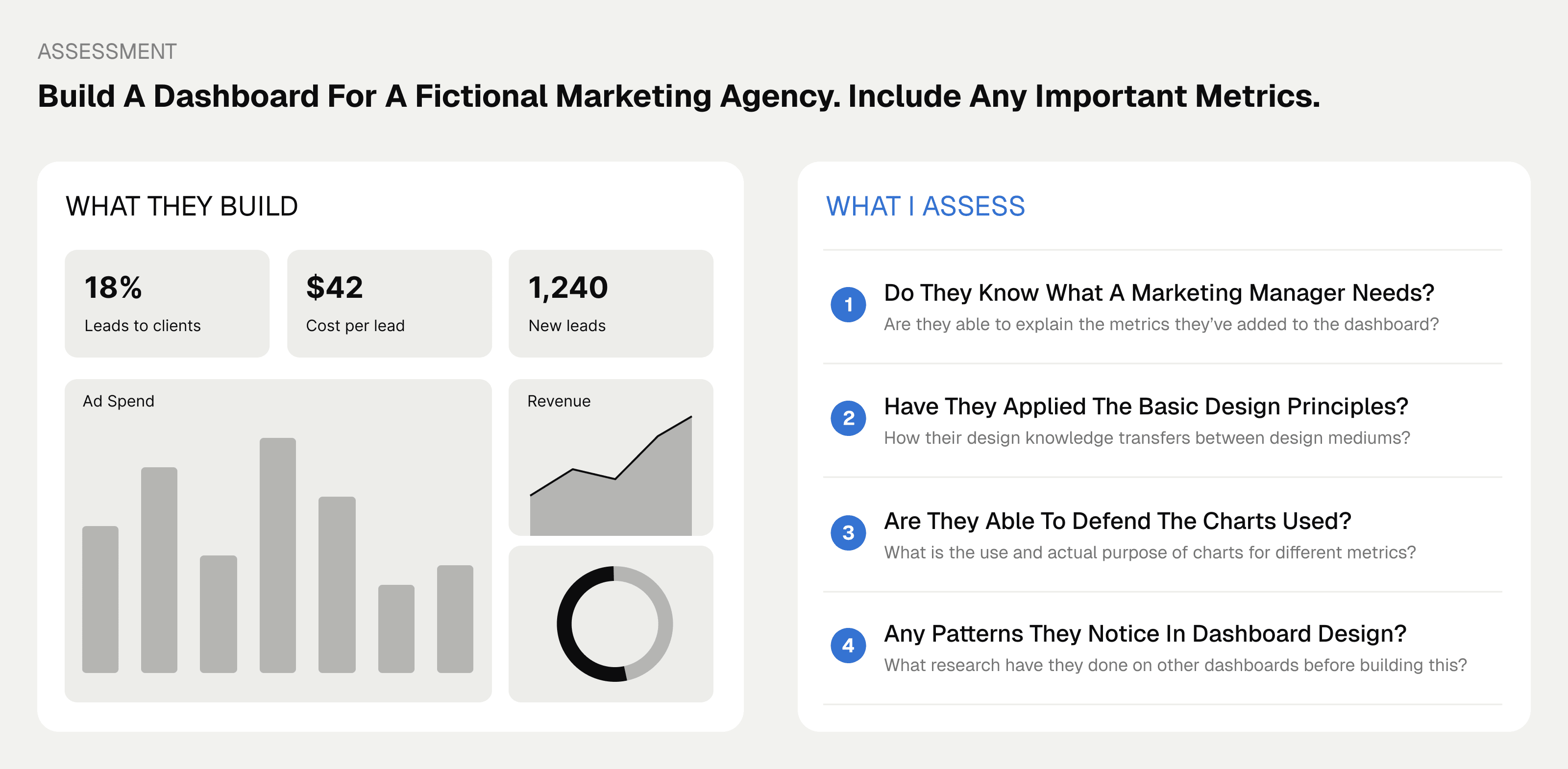This screenshot has width=1568, height=769.
Task: Click the Ad Spend chart label
Action: 119,401
